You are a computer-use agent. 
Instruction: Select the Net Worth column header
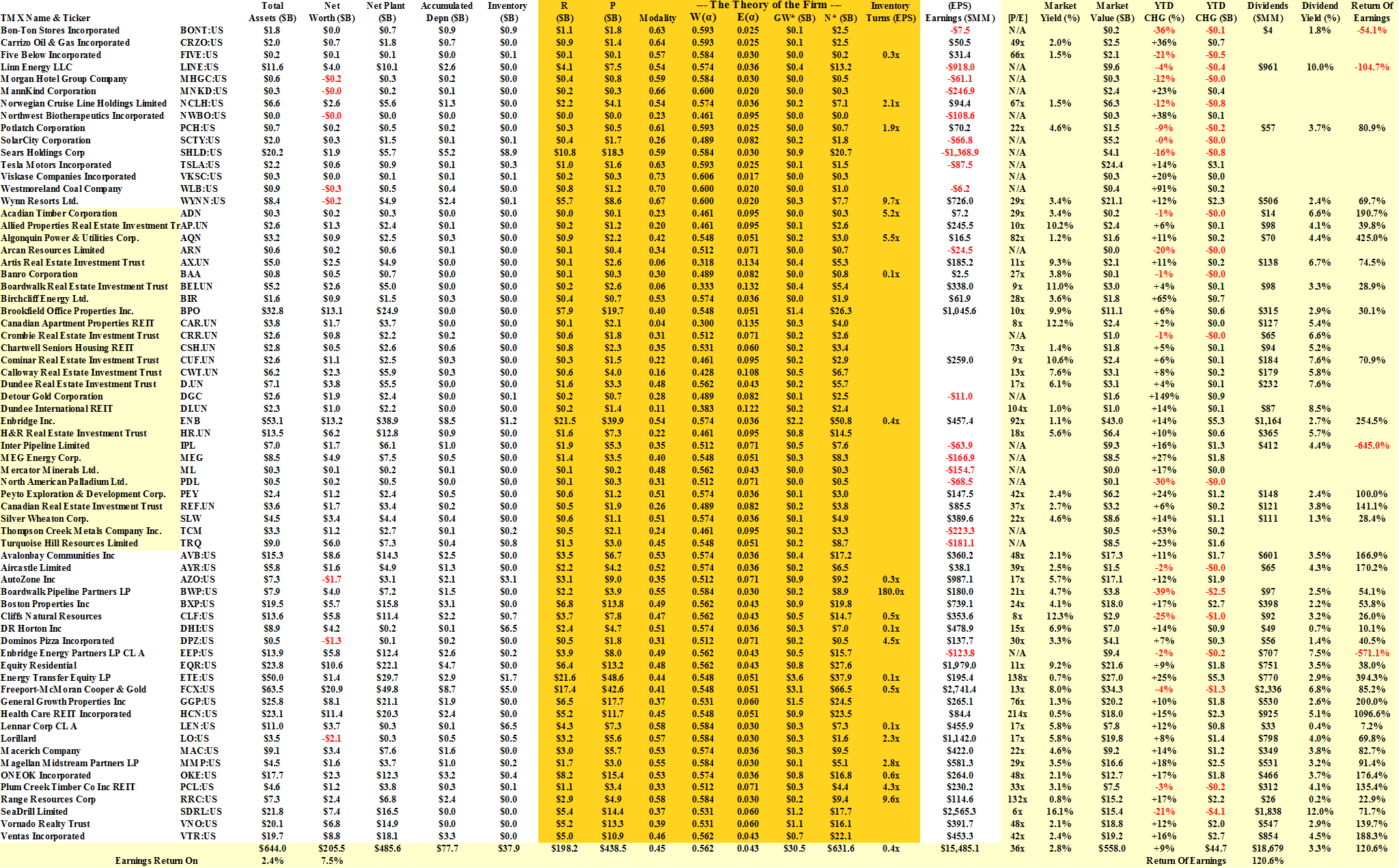pos(331,12)
